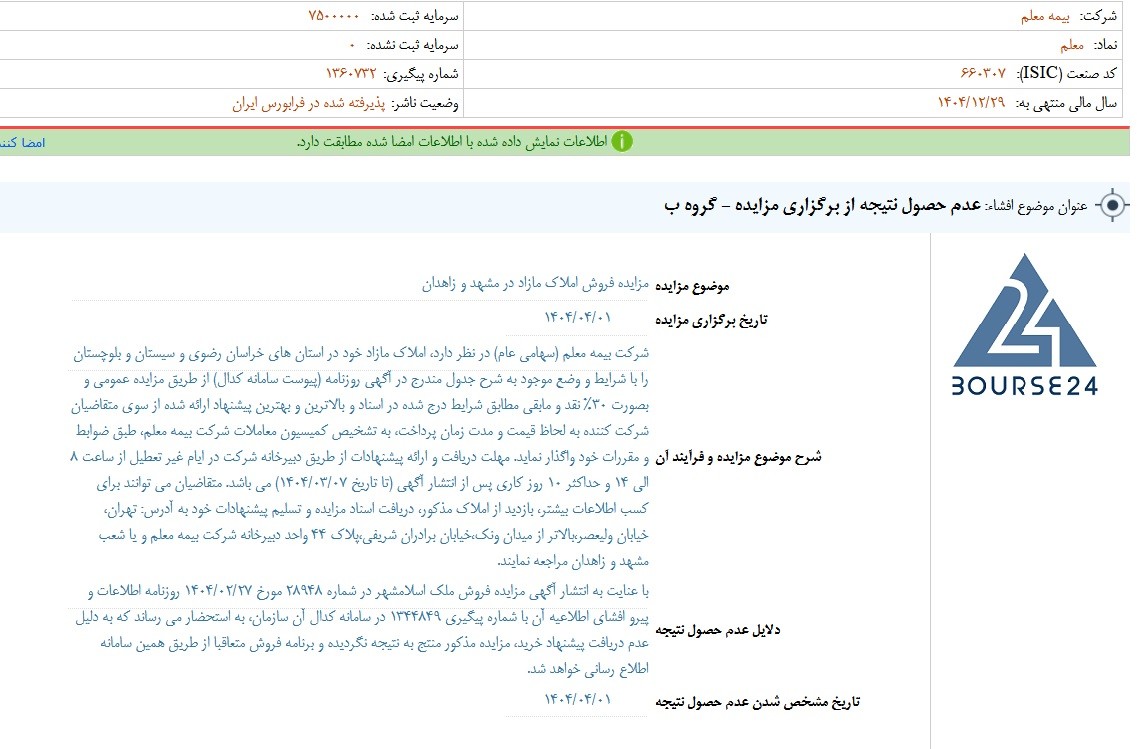This screenshot has width=1137, height=749.
Task: Click the symbol value 'معلم' beside 'نماد'
Action: point(1072,45)
